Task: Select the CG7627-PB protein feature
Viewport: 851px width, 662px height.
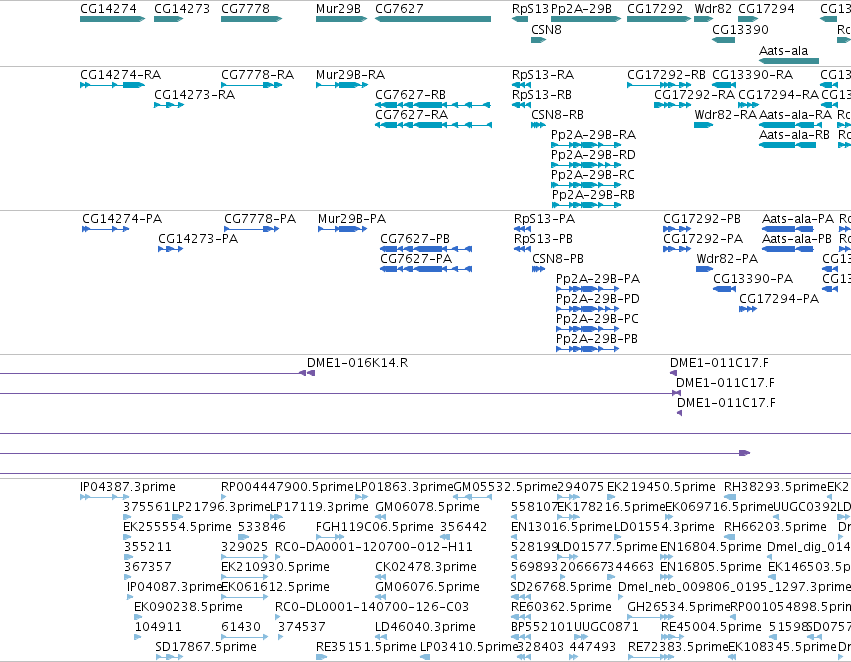Action: (426, 250)
